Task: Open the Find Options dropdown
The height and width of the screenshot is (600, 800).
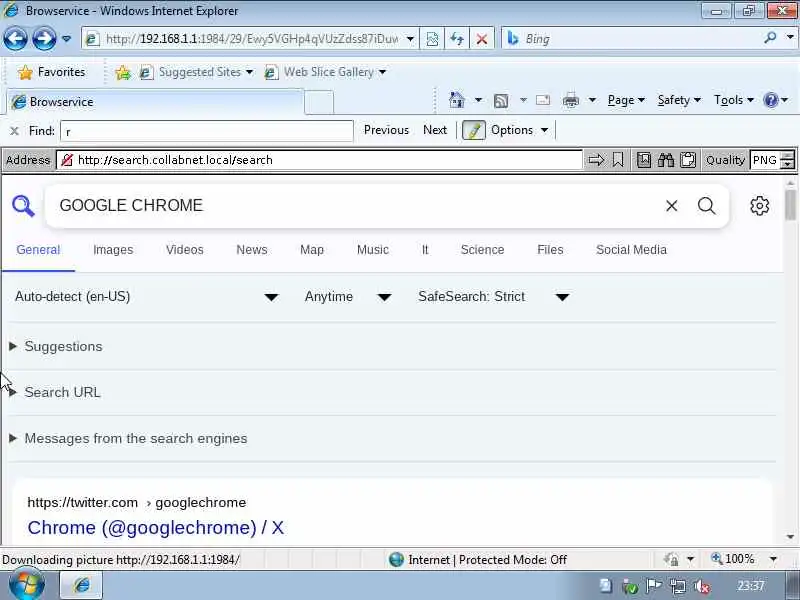Action: click(x=519, y=130)
